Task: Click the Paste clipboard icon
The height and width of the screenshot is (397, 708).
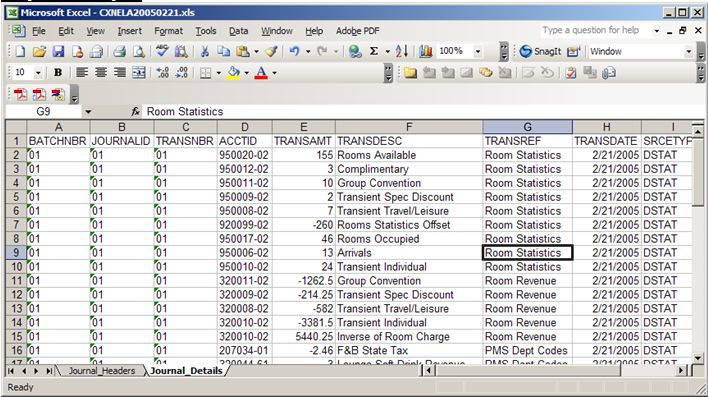Action: [243, 51]
